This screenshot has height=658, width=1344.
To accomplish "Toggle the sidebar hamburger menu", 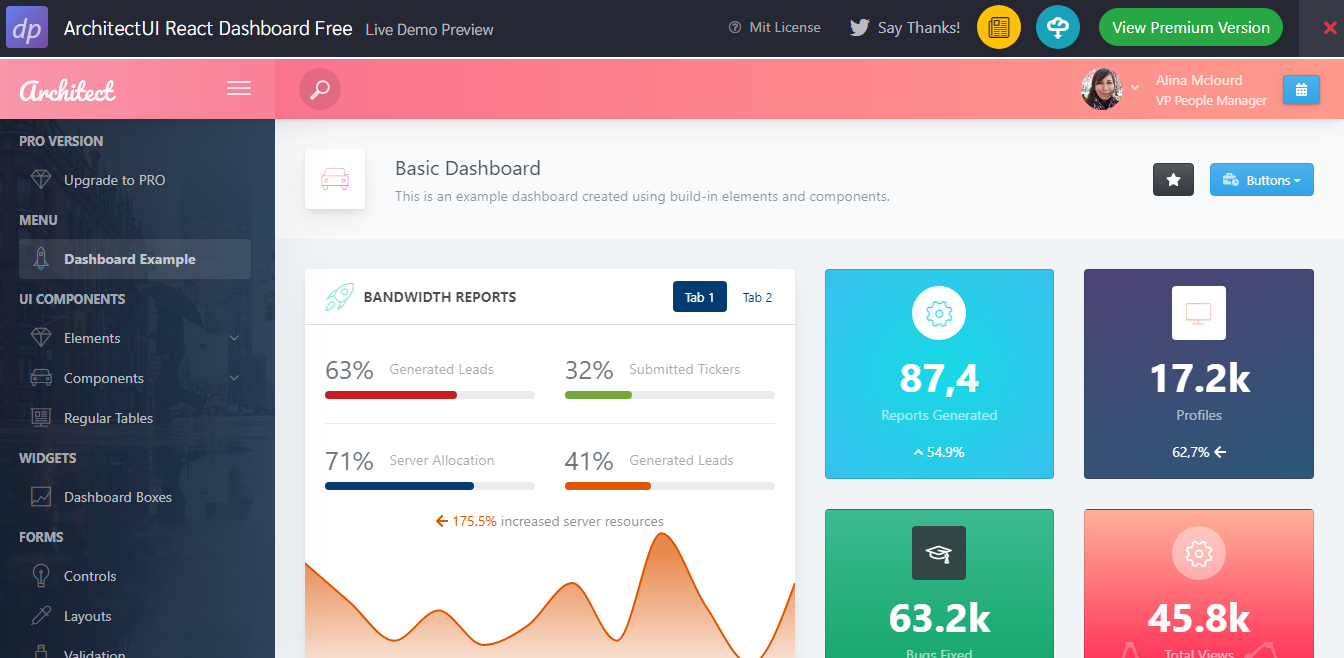I will [x=239, y=89].
